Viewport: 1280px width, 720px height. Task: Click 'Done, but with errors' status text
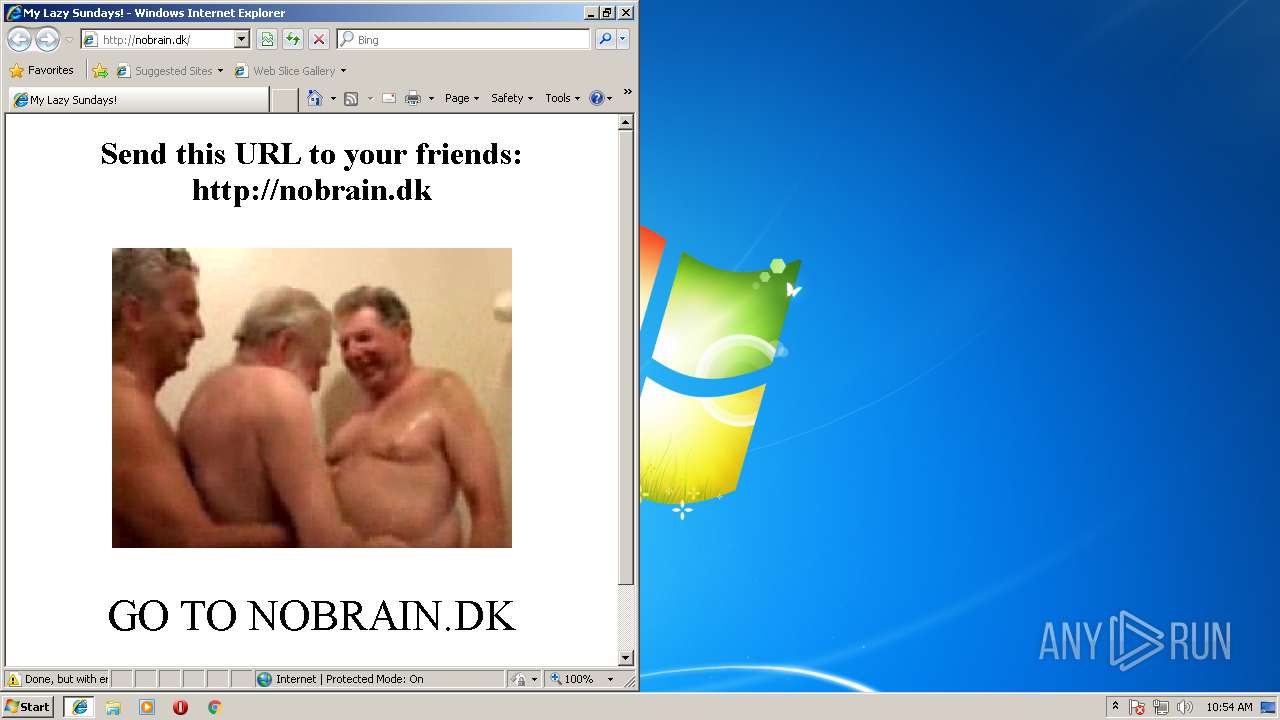(66, 679)
